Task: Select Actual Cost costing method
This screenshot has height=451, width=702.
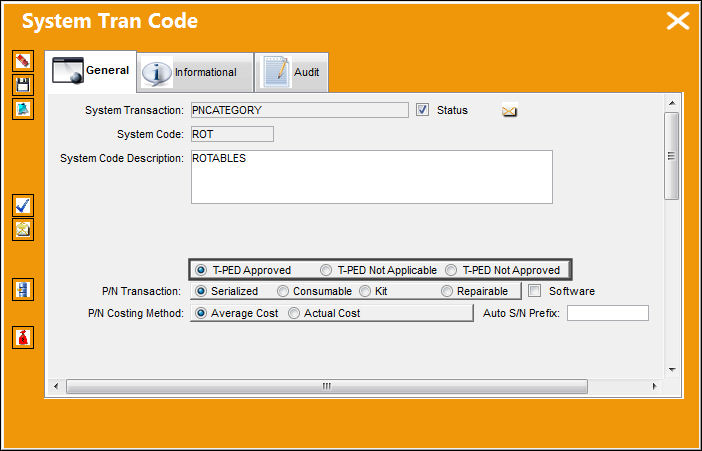Action: point(294,313)
